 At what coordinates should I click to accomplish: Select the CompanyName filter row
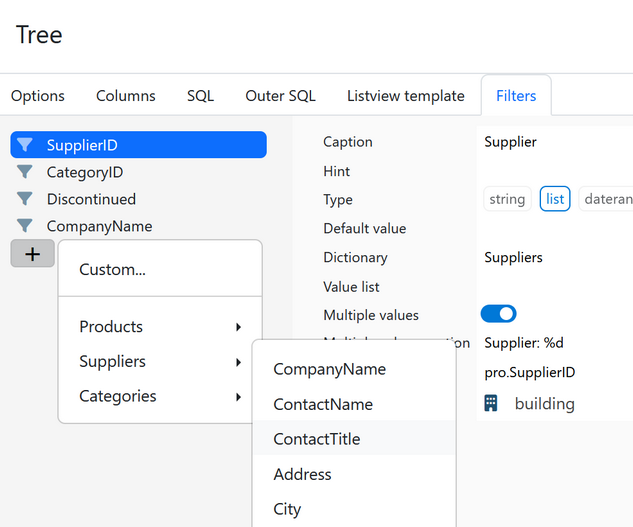(138, 226)
